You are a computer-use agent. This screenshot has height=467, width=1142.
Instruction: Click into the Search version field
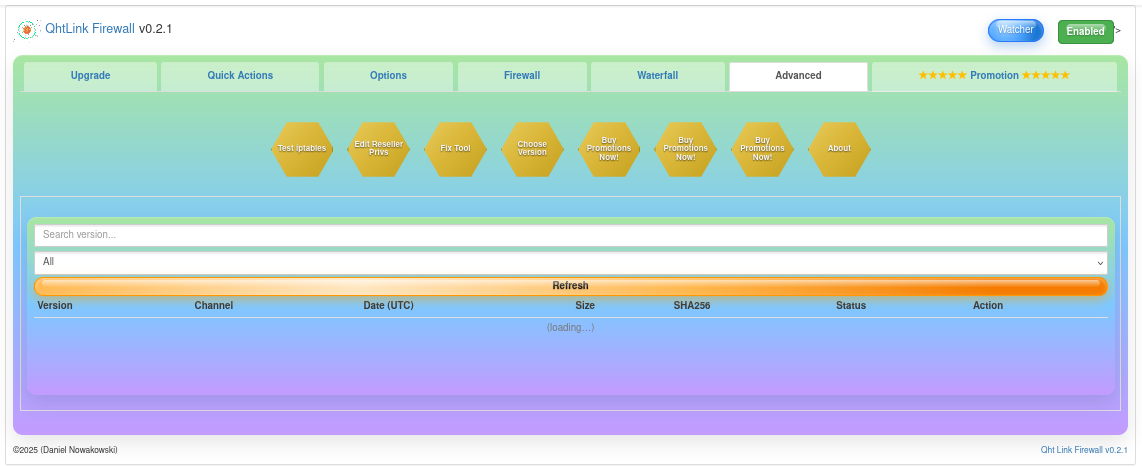coord(571,235)
